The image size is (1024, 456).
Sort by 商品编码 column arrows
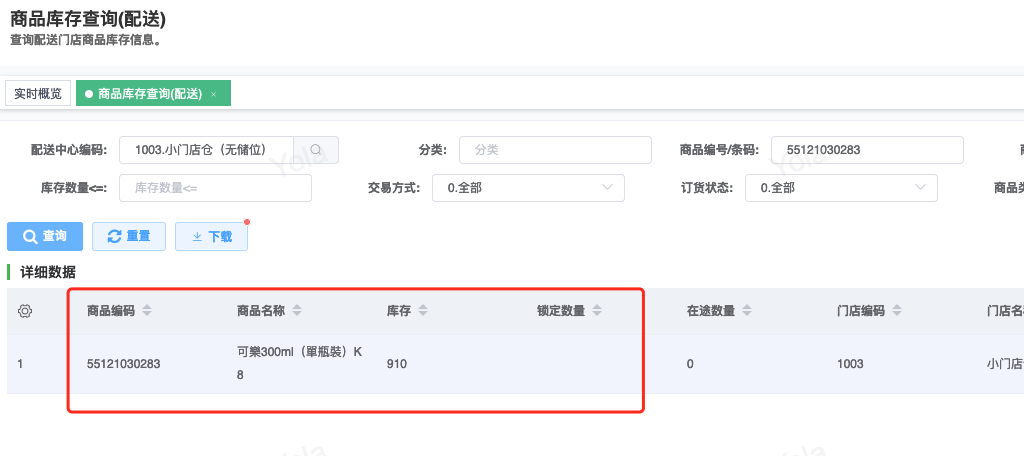tap(147, 311)
